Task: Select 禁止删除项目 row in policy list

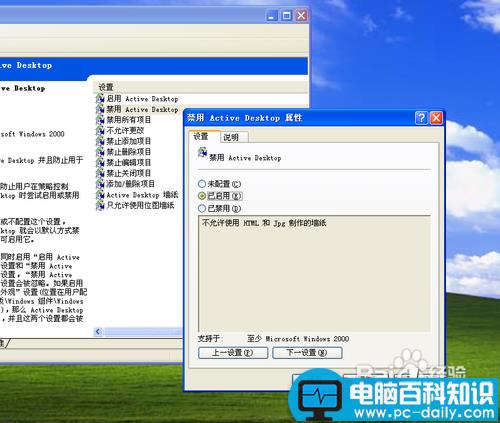Action: pyautogui.click(x=124, y=152)
